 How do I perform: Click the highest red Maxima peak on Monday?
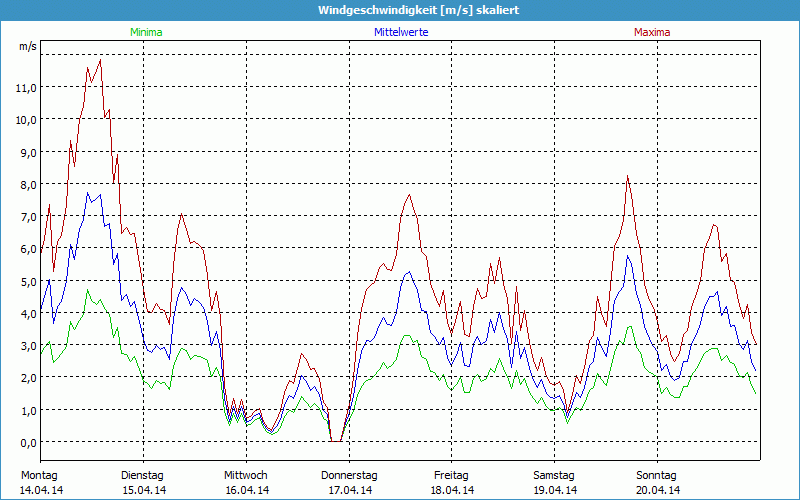(x=100, y=60)
